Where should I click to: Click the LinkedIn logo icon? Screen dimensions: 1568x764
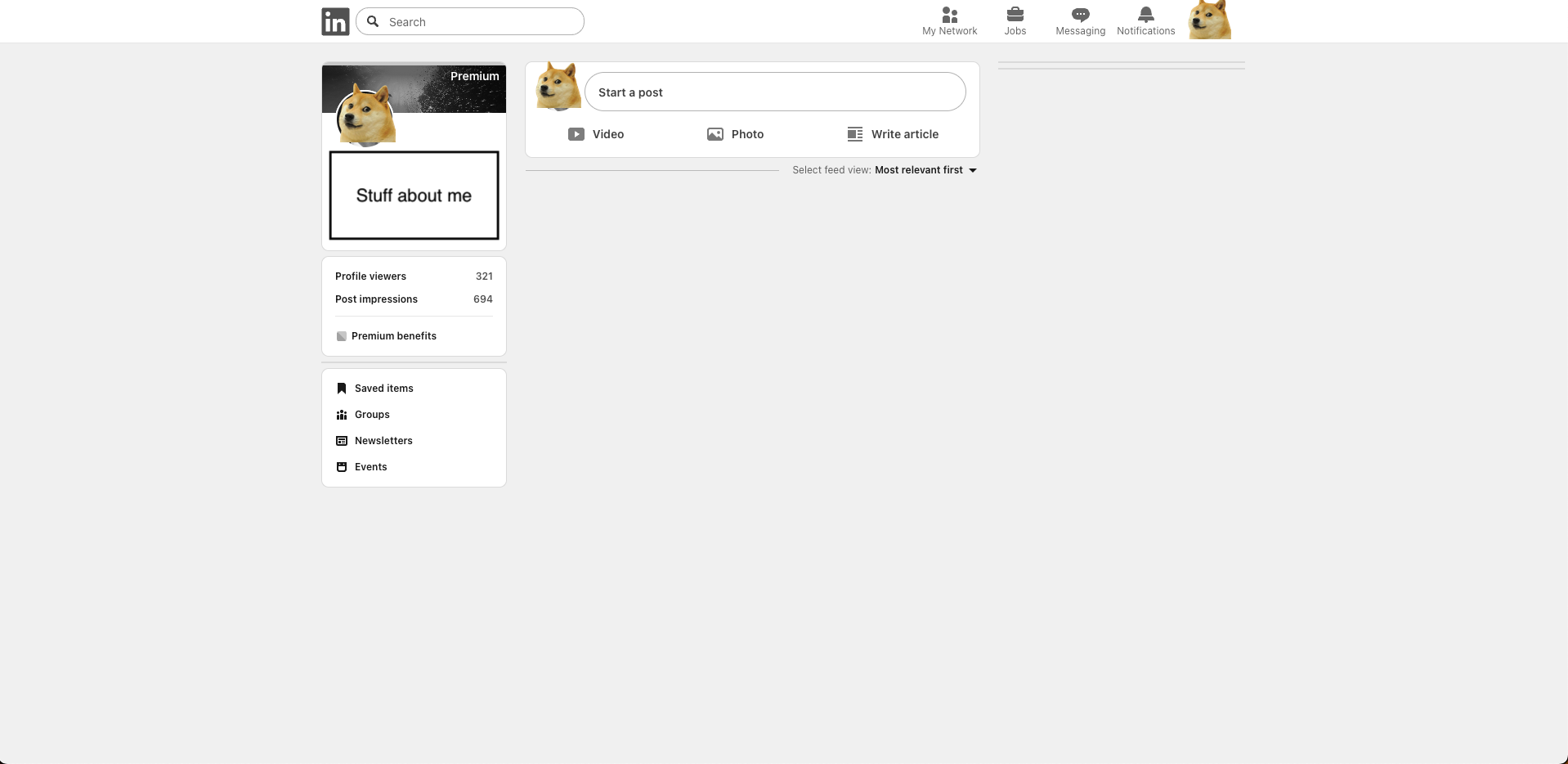pyautogui.click(x=335, y=21)
